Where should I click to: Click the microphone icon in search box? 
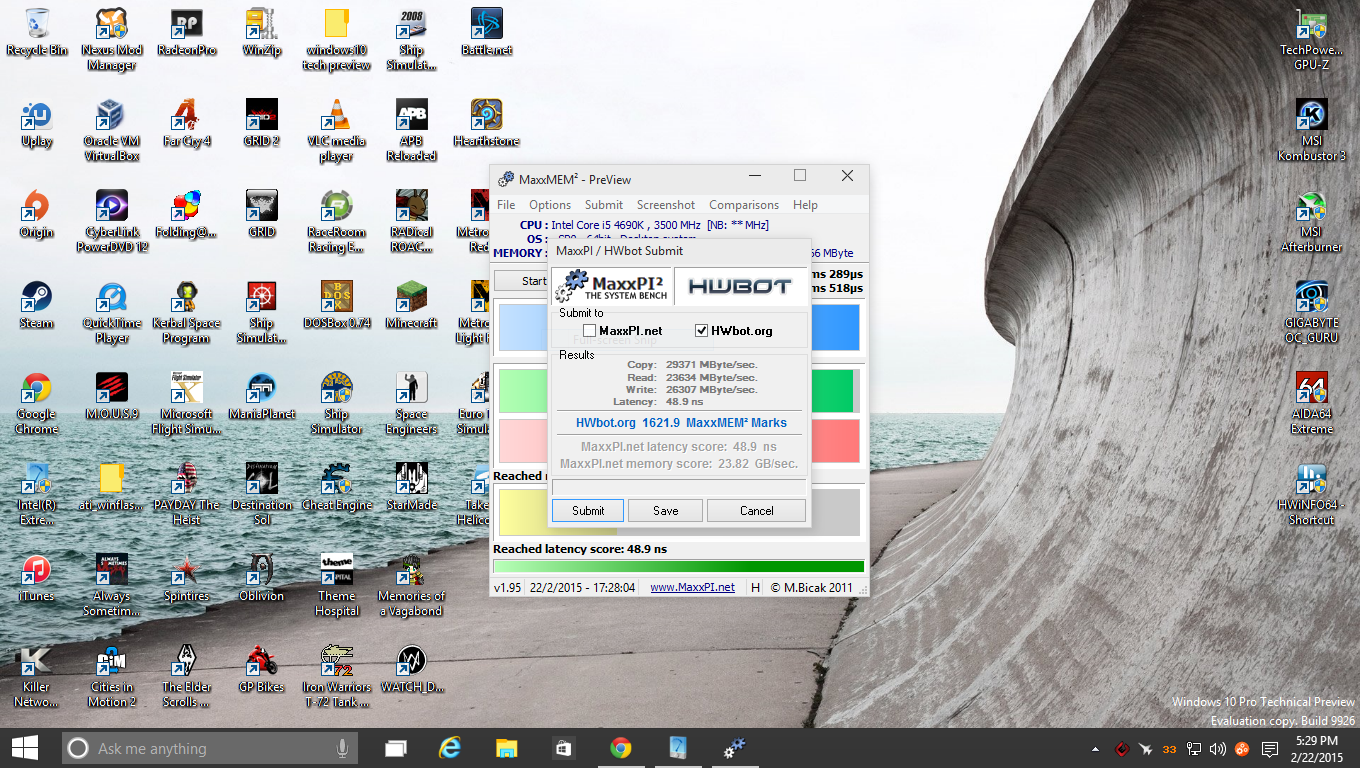coord(342,748)
